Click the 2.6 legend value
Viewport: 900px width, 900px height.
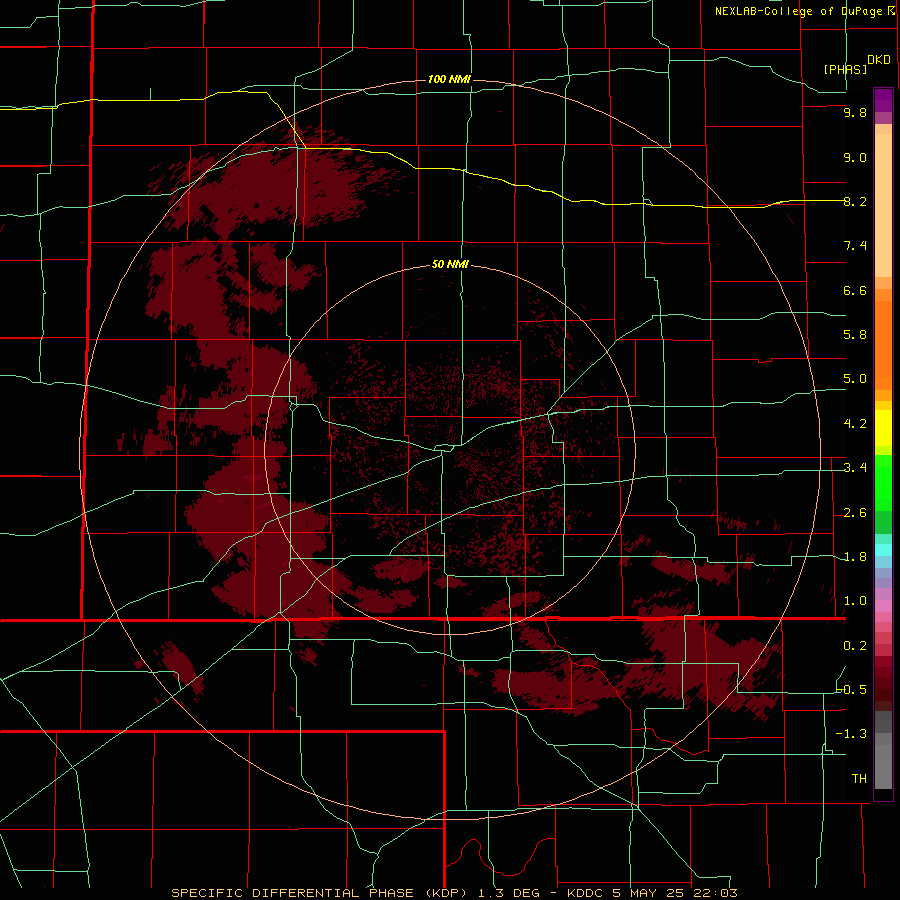point(855,513)
